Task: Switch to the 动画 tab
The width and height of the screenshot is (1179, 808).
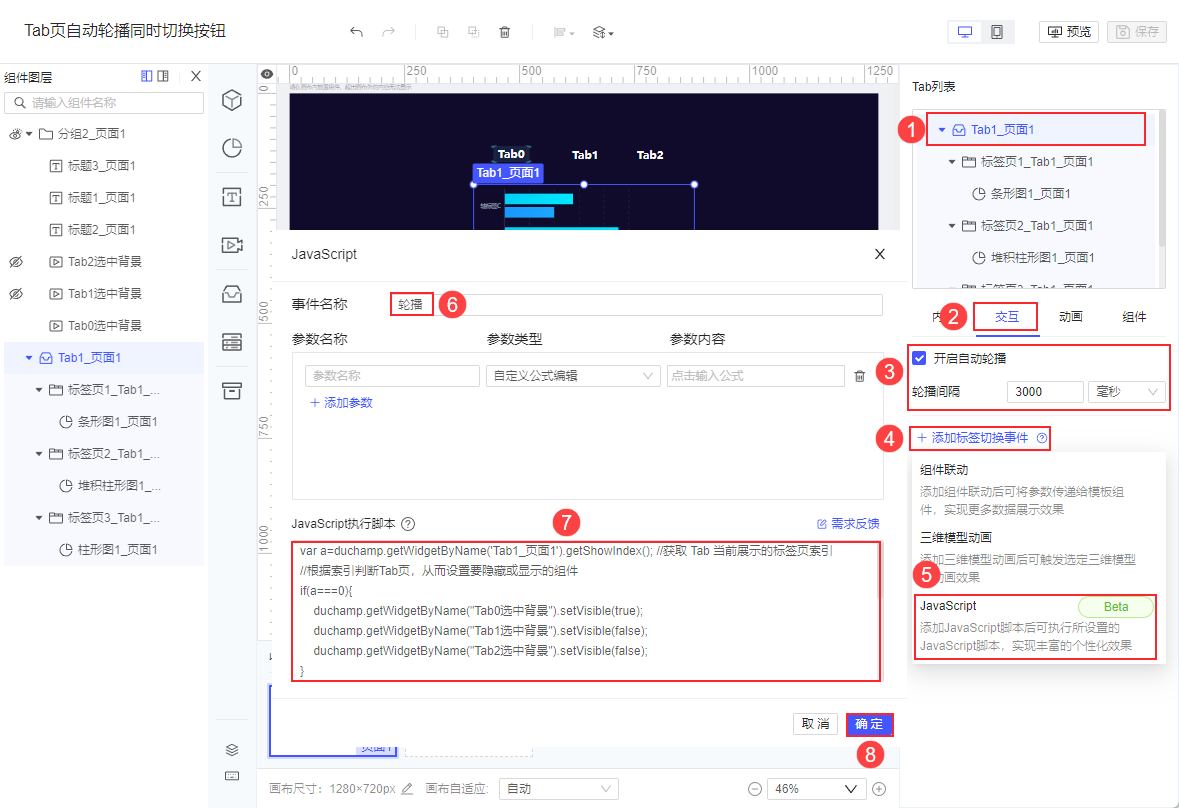Action: (1071, 317)
